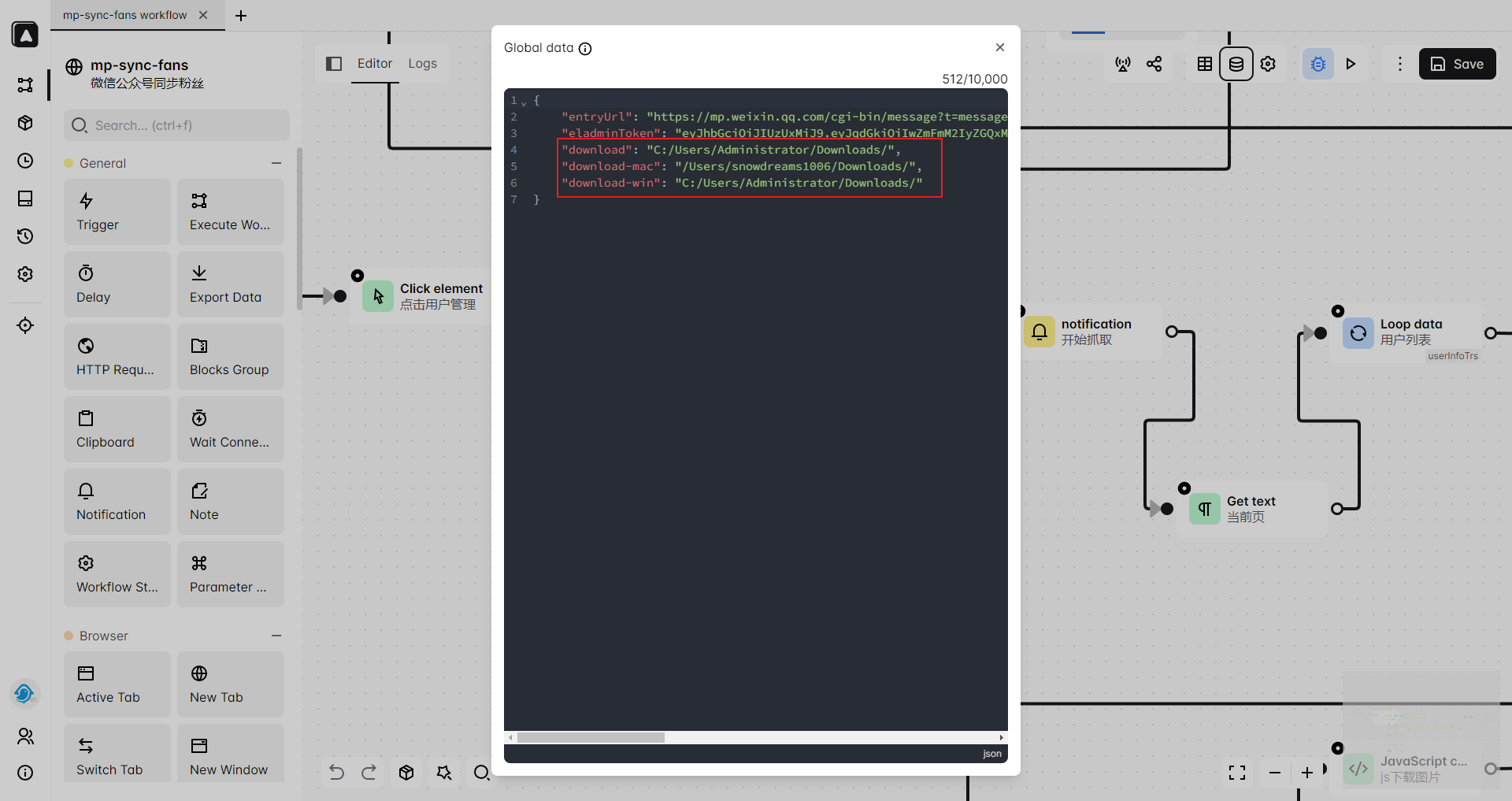Open the Logs history icon in sidebar
This screenshot has height=801, width=1512.
25,236
